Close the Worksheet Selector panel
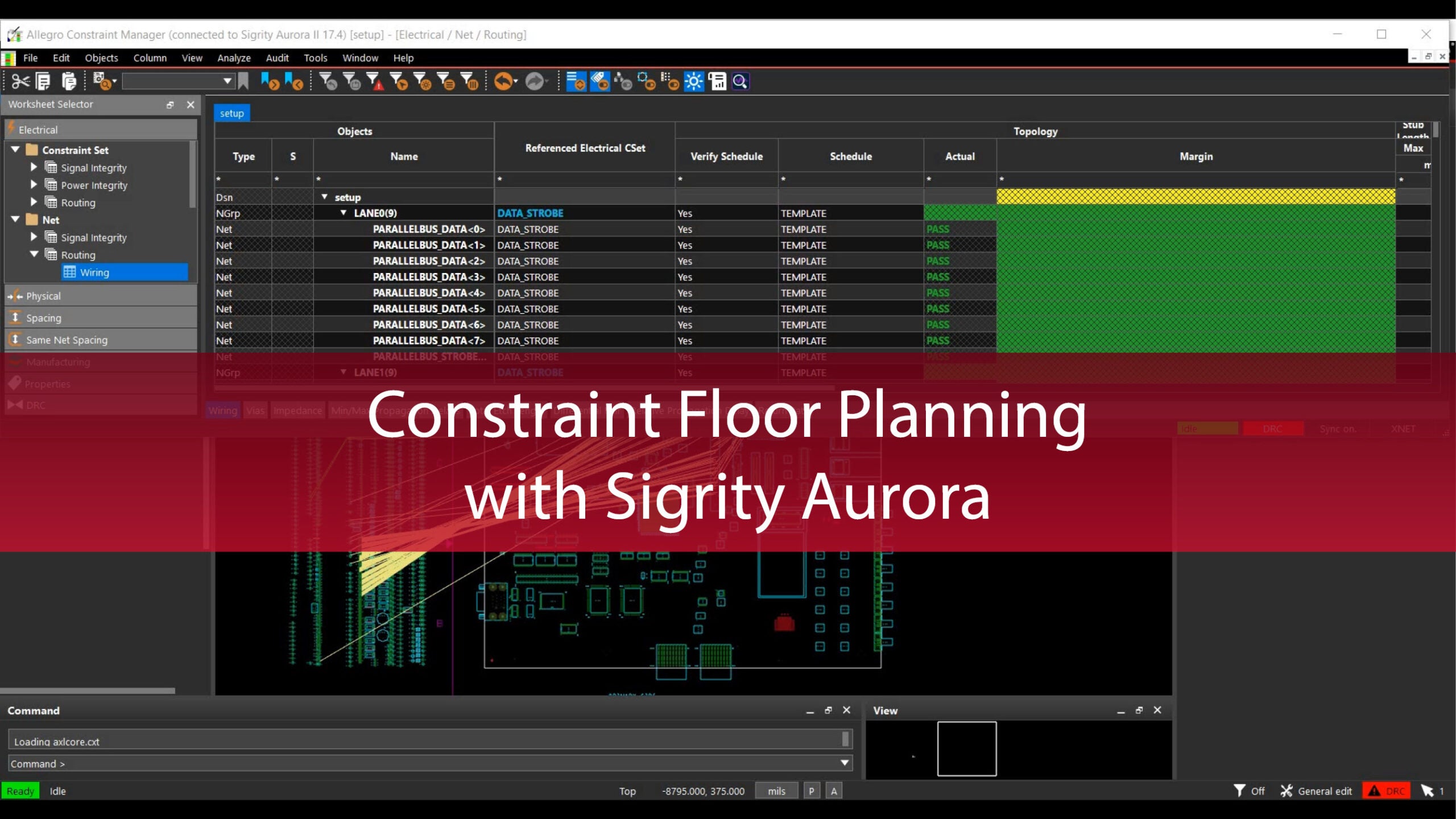This screenshot has height=819, width=1456. tap(191, 105)
